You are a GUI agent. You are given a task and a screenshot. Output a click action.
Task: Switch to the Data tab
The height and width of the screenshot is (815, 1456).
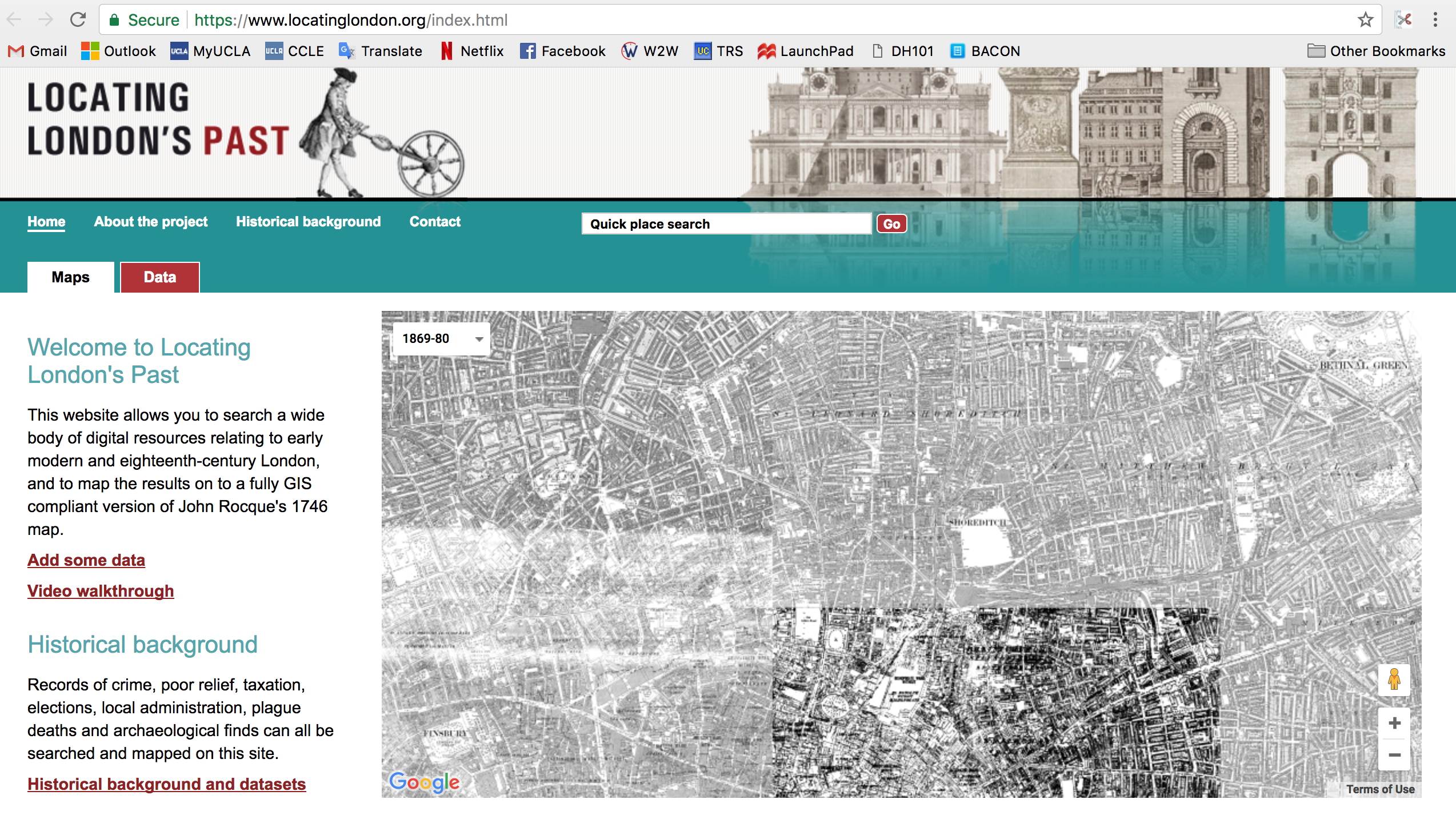pyautogui.click(x=159, y=277)
